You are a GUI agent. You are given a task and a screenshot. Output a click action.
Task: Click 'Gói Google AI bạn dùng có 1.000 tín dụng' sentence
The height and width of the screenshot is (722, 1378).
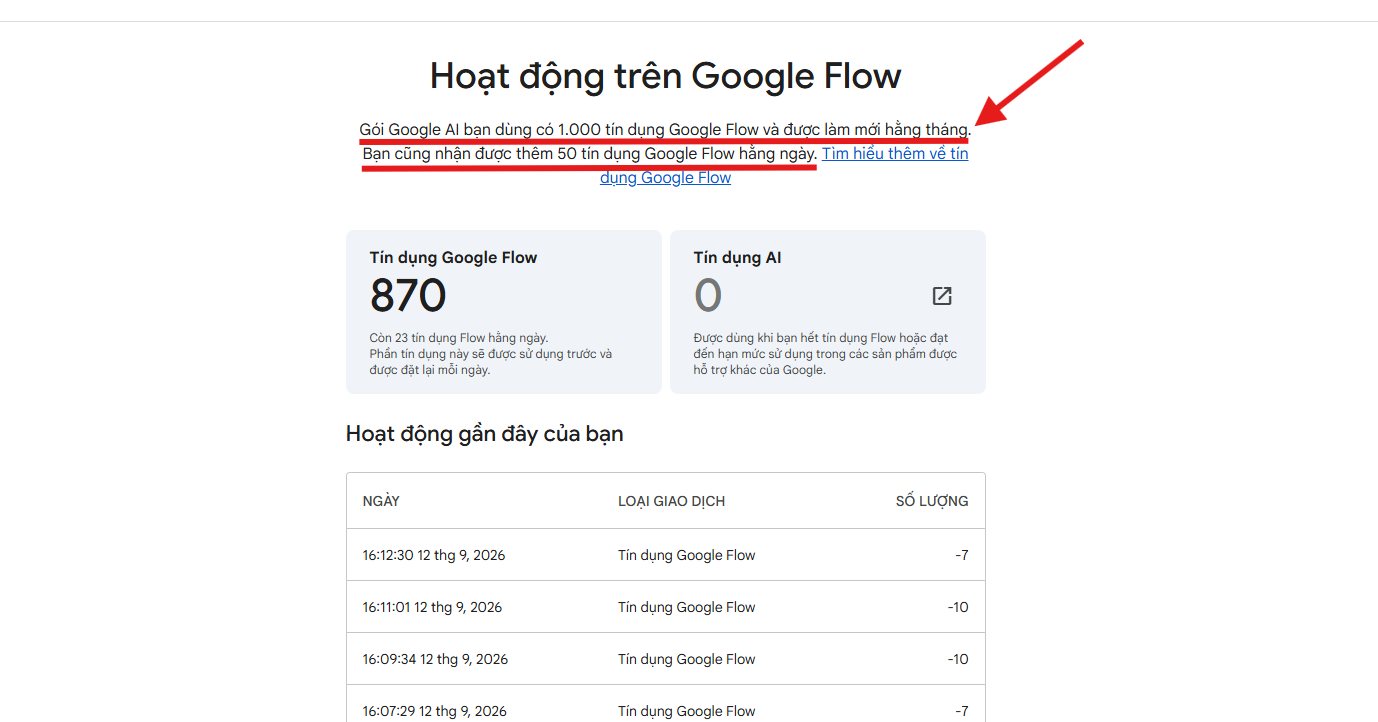click(x=665, y=130)
